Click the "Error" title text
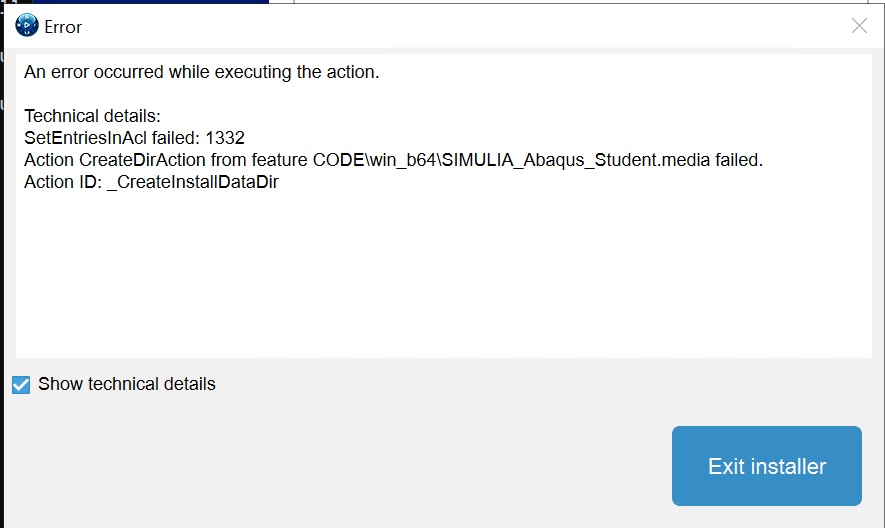The image size is (885, 528). tap(63, 27)
